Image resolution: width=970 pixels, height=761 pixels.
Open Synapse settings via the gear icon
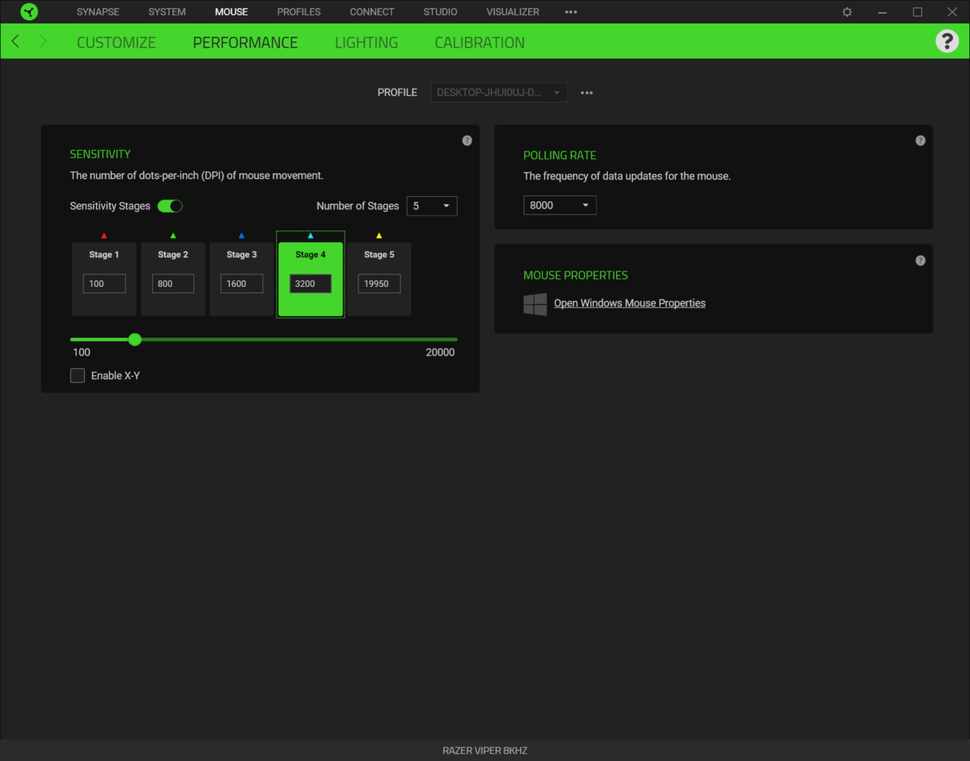[x=846, y=11]
